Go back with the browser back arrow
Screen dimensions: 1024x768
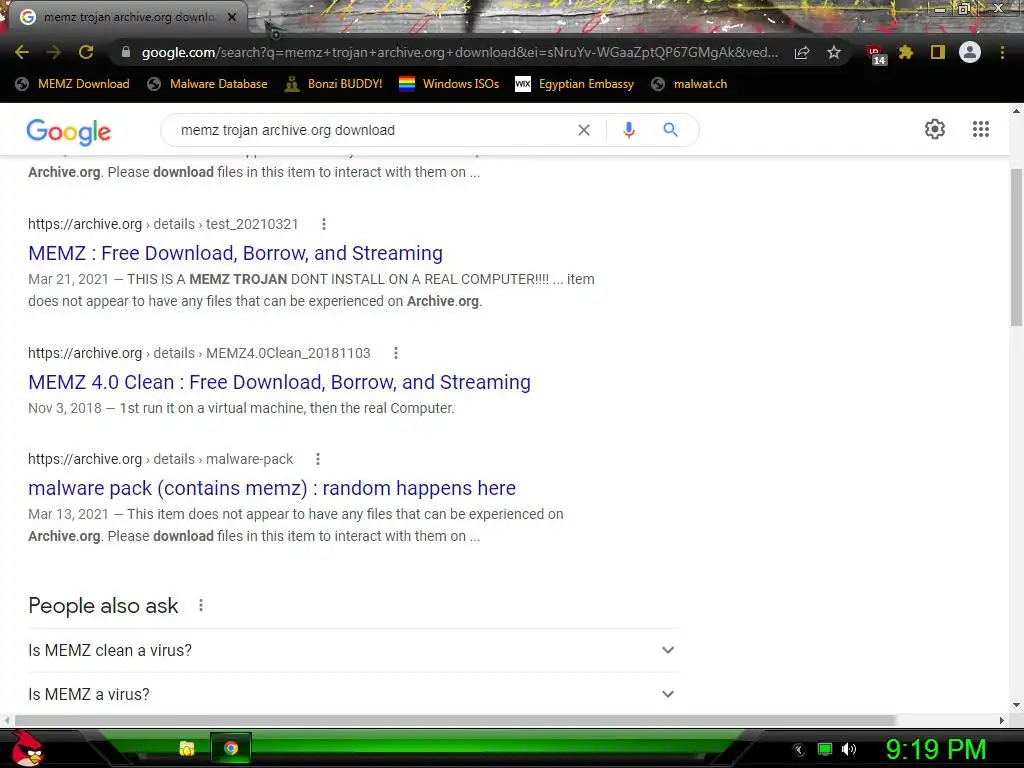pyautogui.click(x=22, y=52)
